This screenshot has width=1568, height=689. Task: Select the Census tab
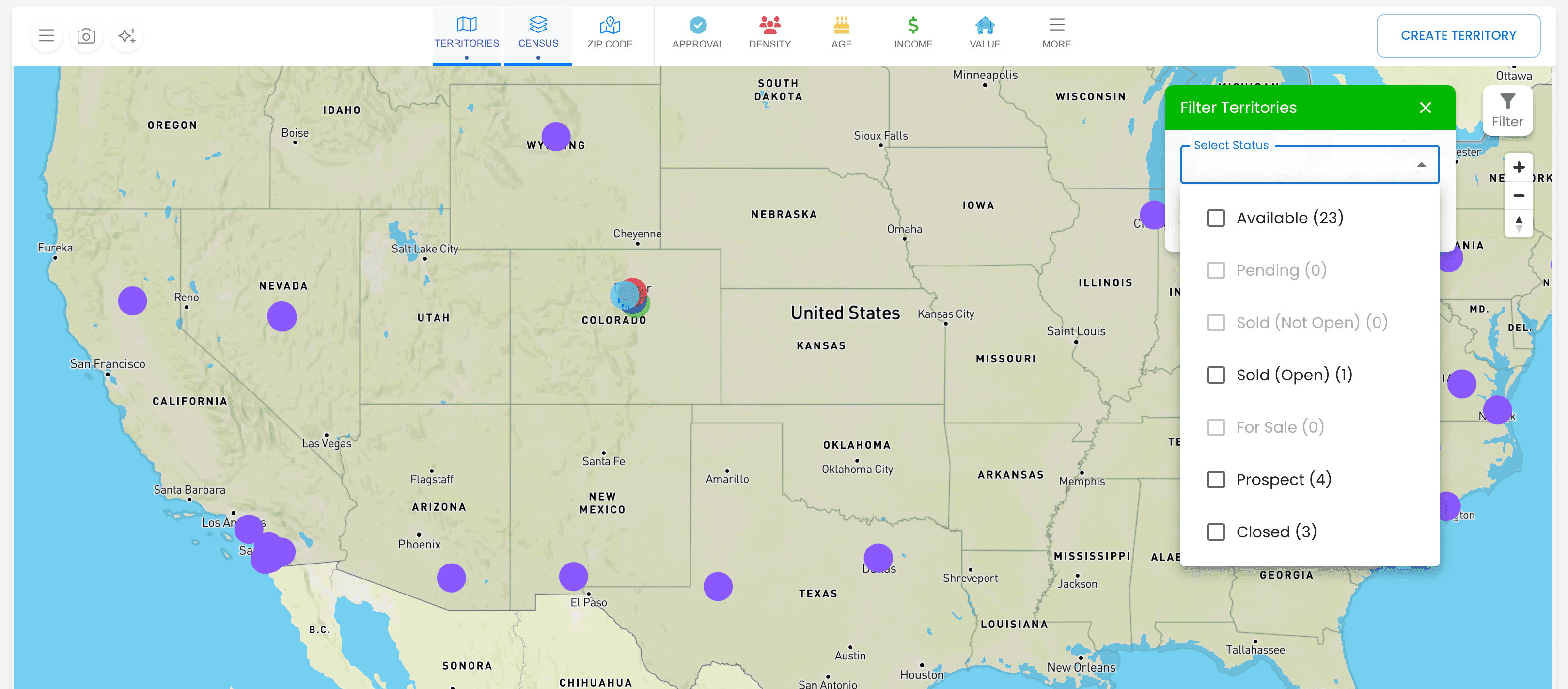[538, 35]
